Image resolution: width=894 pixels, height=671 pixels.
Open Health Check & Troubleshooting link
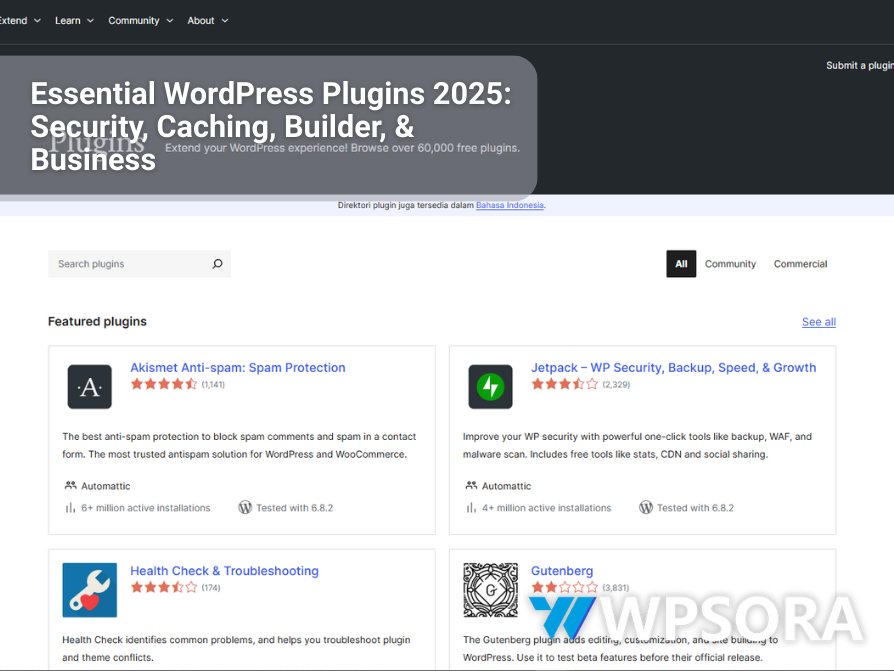[224, 571]
